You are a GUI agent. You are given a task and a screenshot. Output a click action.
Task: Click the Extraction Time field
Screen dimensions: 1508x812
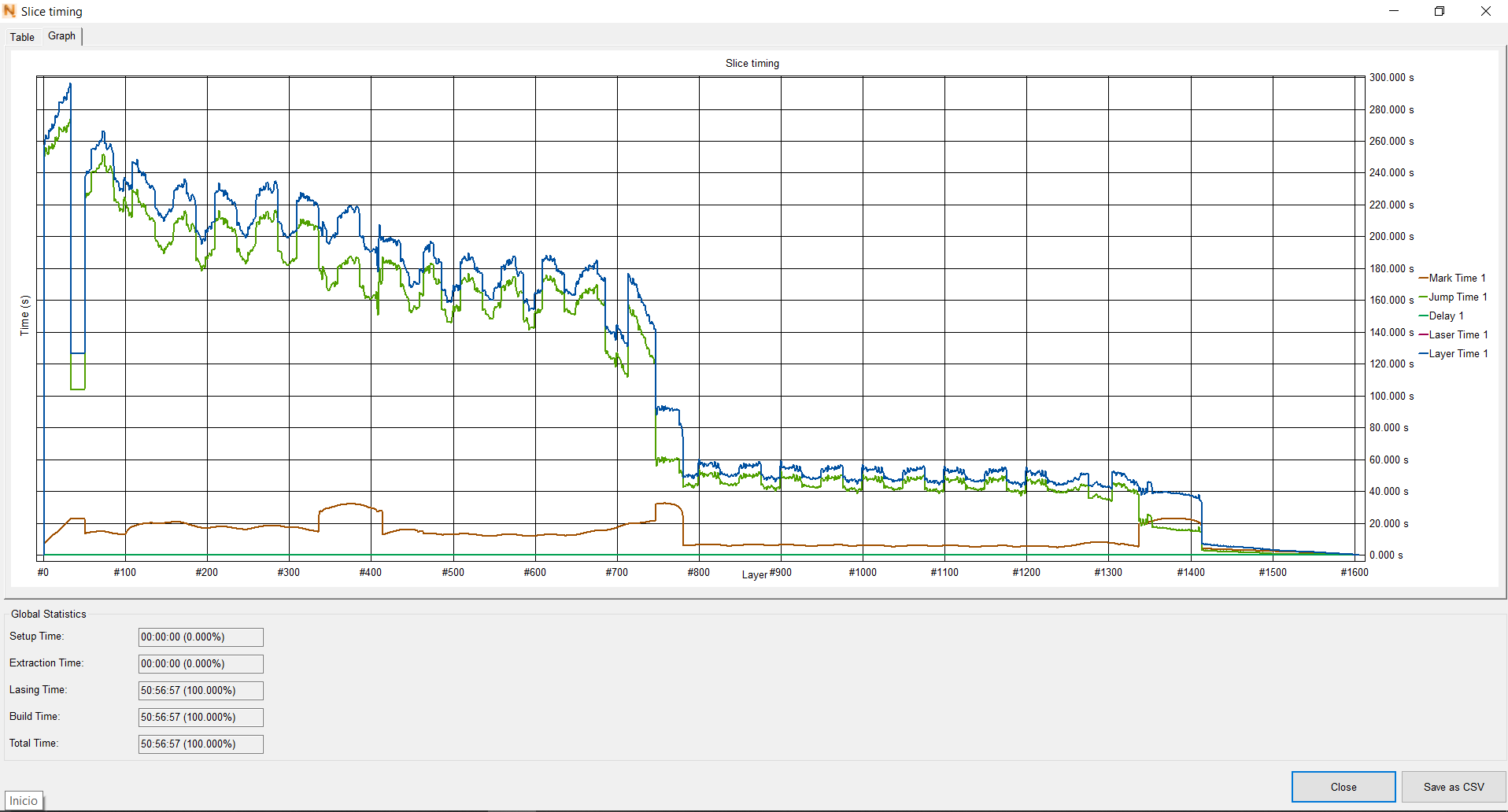pos(201,664)
